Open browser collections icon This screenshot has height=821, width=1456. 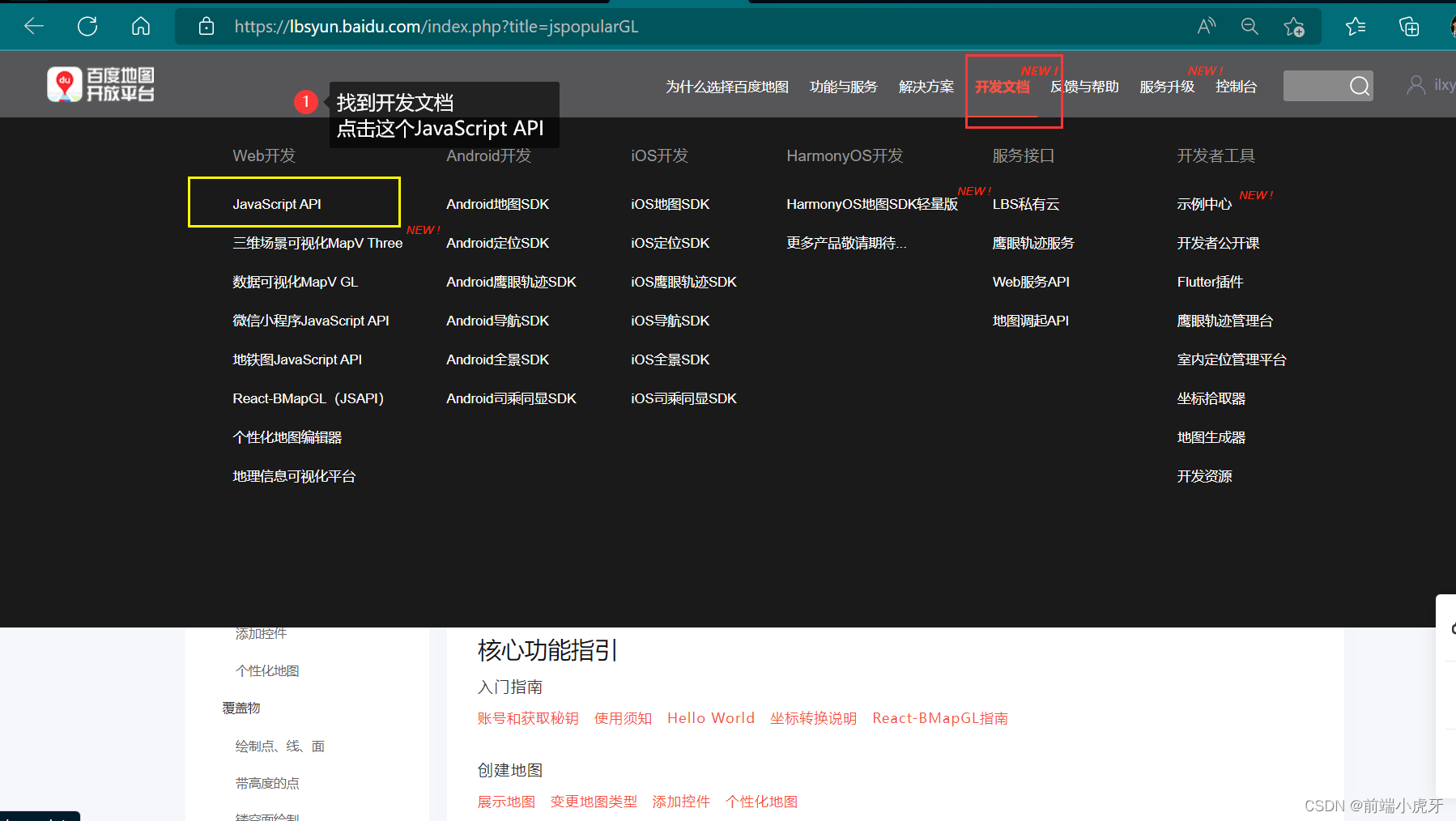click(x=1409, y=27)
